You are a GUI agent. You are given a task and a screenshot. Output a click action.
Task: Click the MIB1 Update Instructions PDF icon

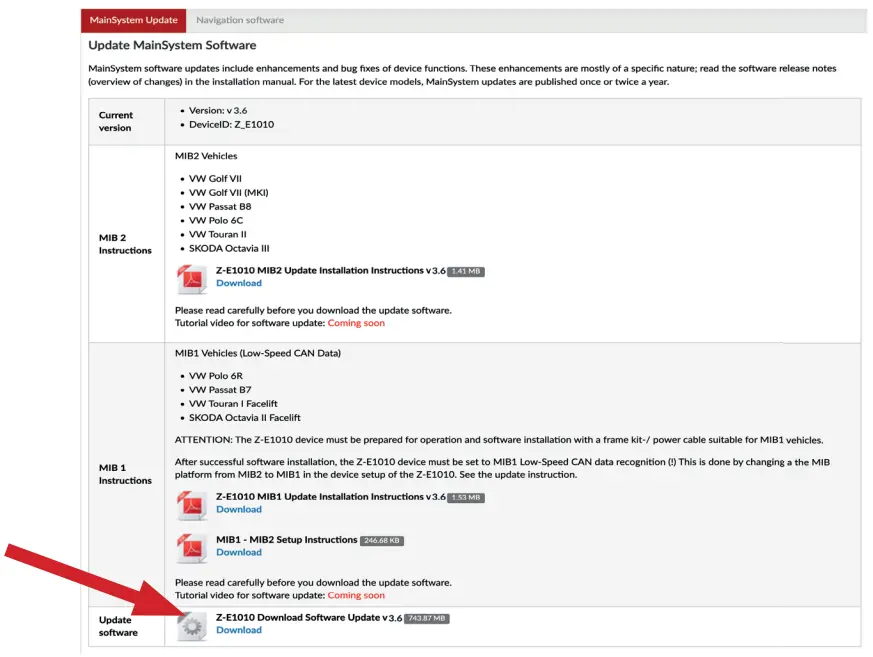click(x=192, y=504)
